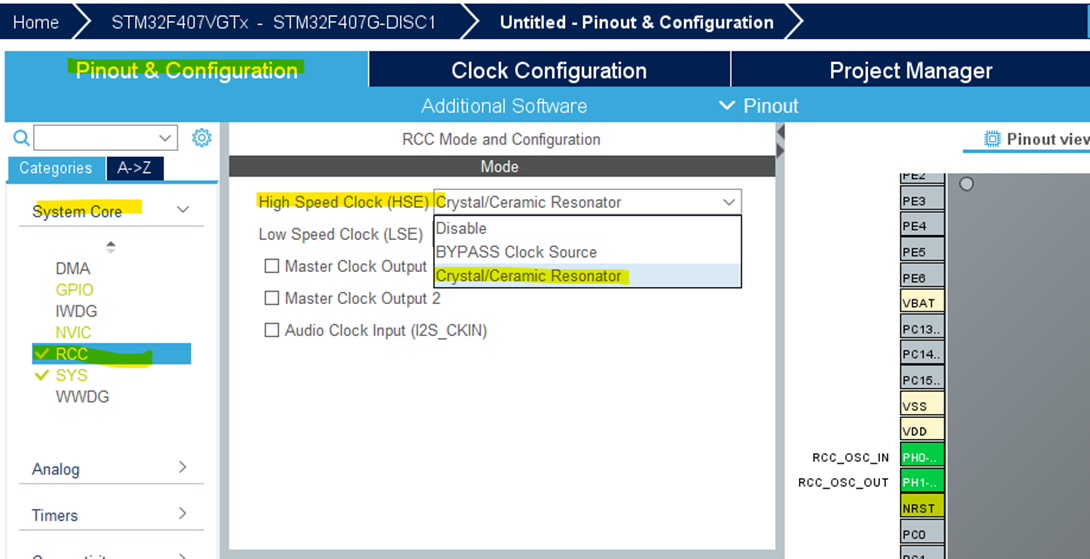Viewport: 1090px width, 559px height.
Task: Collapse the configuration panel left arrow
Action: (780, 131)
